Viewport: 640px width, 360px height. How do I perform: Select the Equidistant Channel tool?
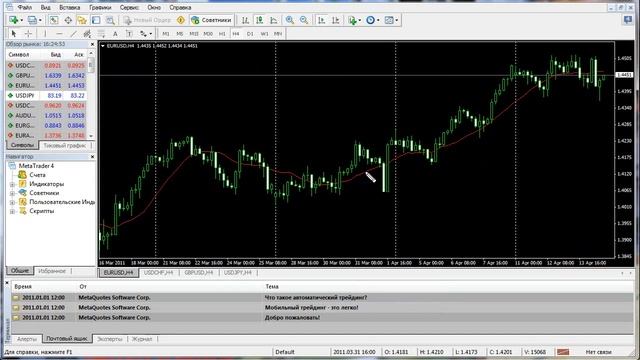pos(87,33)
